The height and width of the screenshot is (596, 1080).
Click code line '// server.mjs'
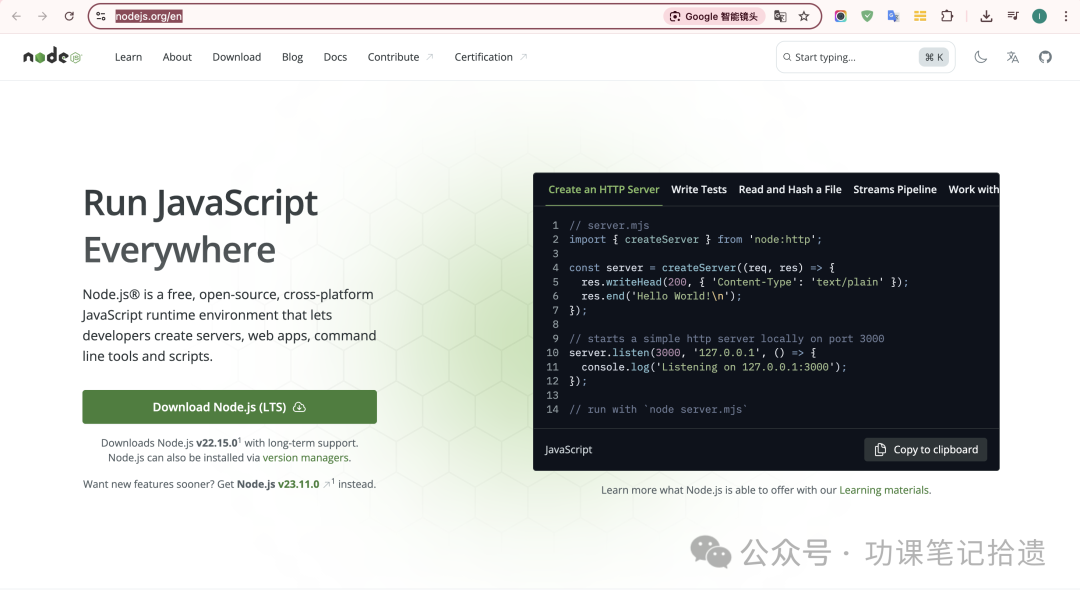coord(609,225)
